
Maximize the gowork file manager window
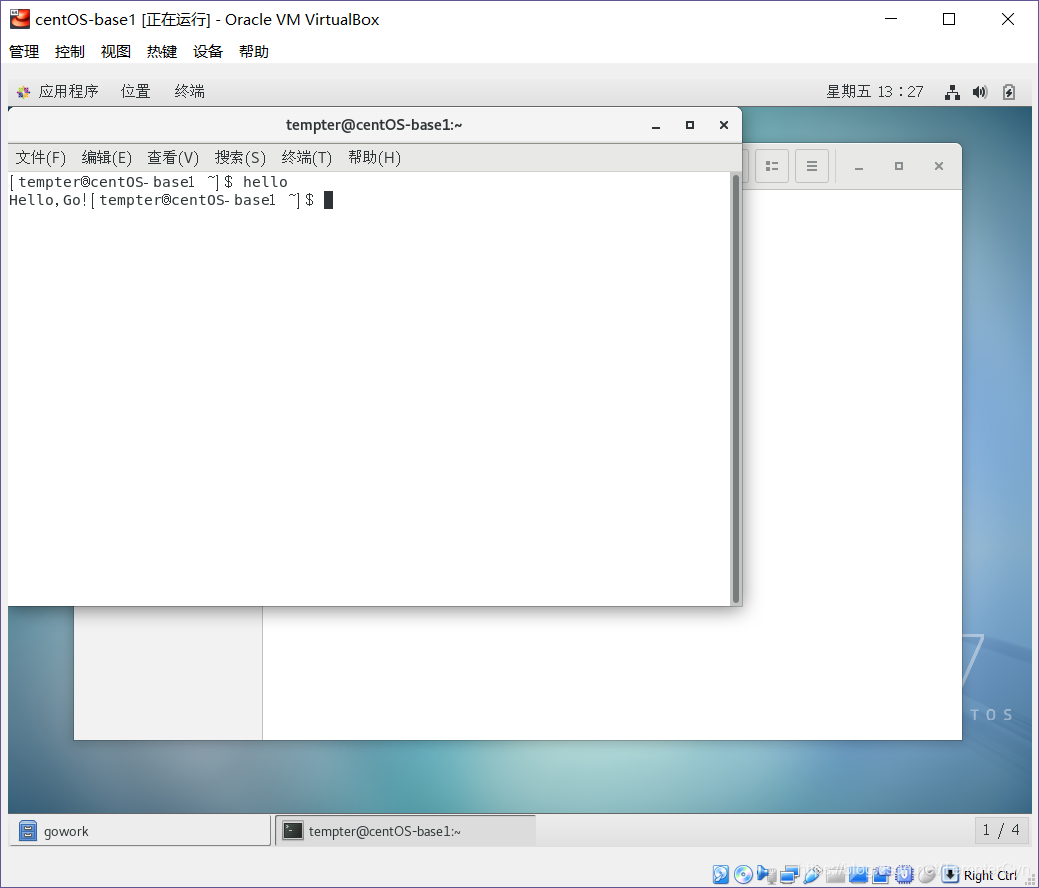(x=899, y=166)
